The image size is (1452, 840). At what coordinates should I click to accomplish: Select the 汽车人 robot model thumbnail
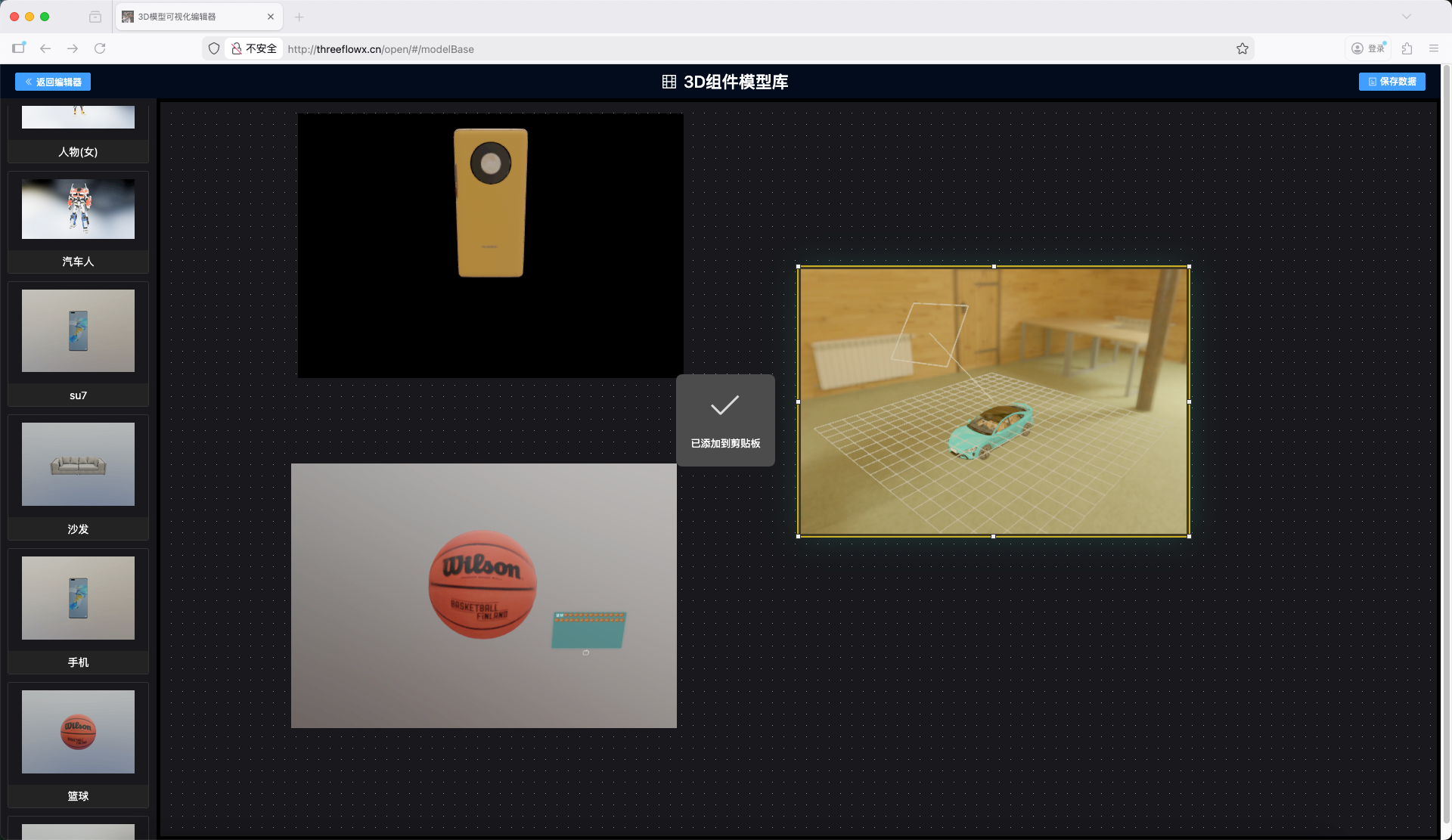(78, 209)
